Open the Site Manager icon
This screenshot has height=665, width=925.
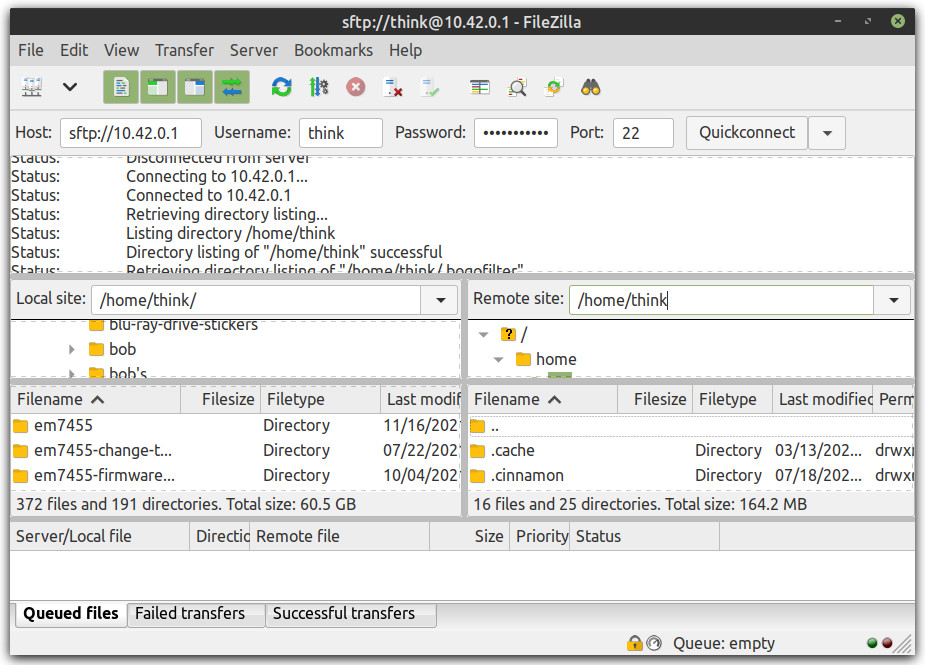[32, 87]
